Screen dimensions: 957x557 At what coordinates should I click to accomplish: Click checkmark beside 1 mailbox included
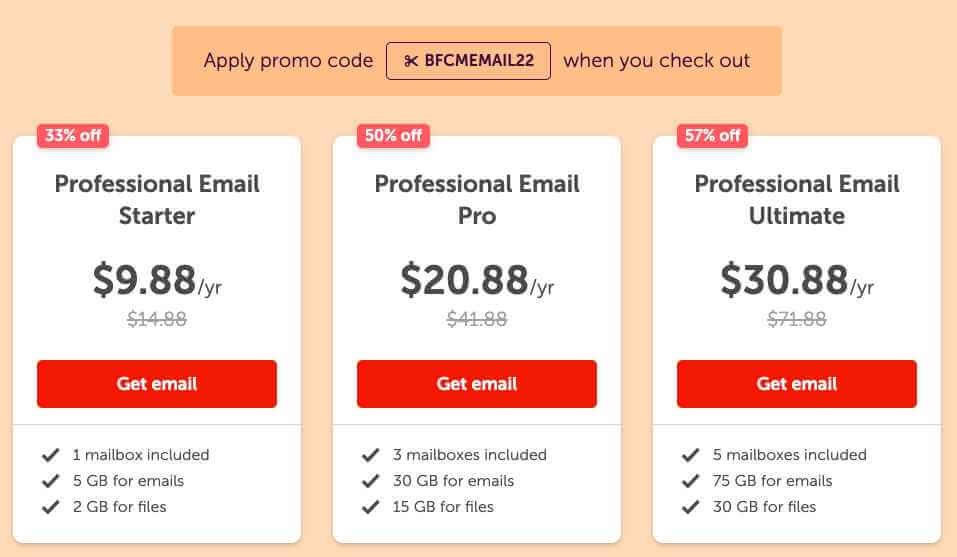51,455
